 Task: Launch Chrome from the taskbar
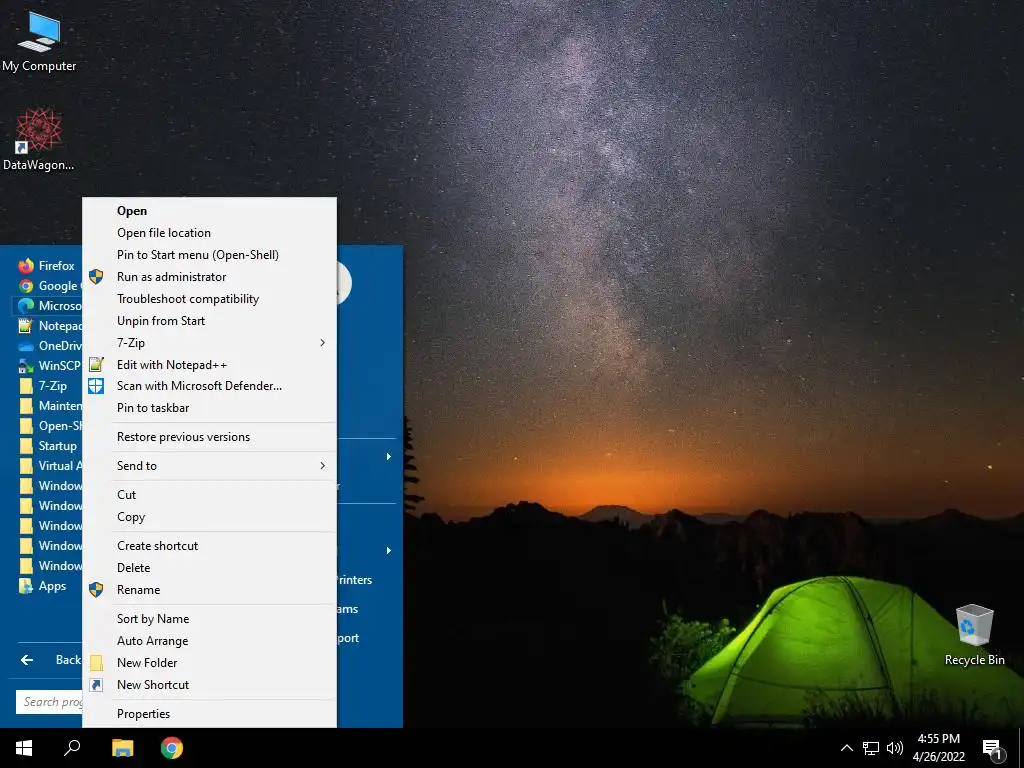[172, 748]
